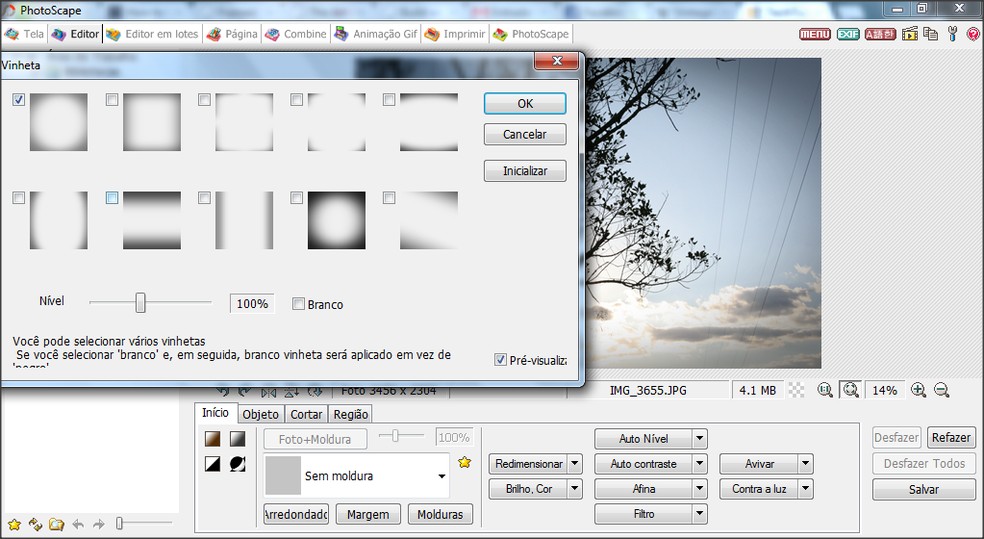Image resolution: width=984 pixels, height=539 pixels.
Task: Zoom out with the minus magnifier
Action: 941,390
